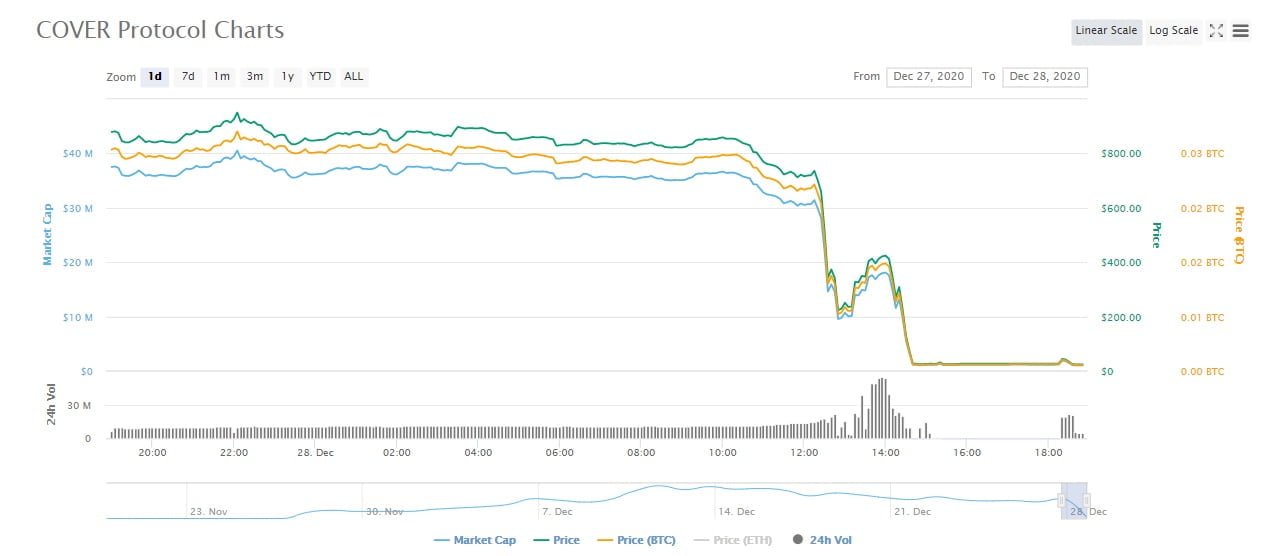Screen dimensions: 1286x556
Task: Toggle fullscreen chart view icon
Action: click(x=1216, y=31)
